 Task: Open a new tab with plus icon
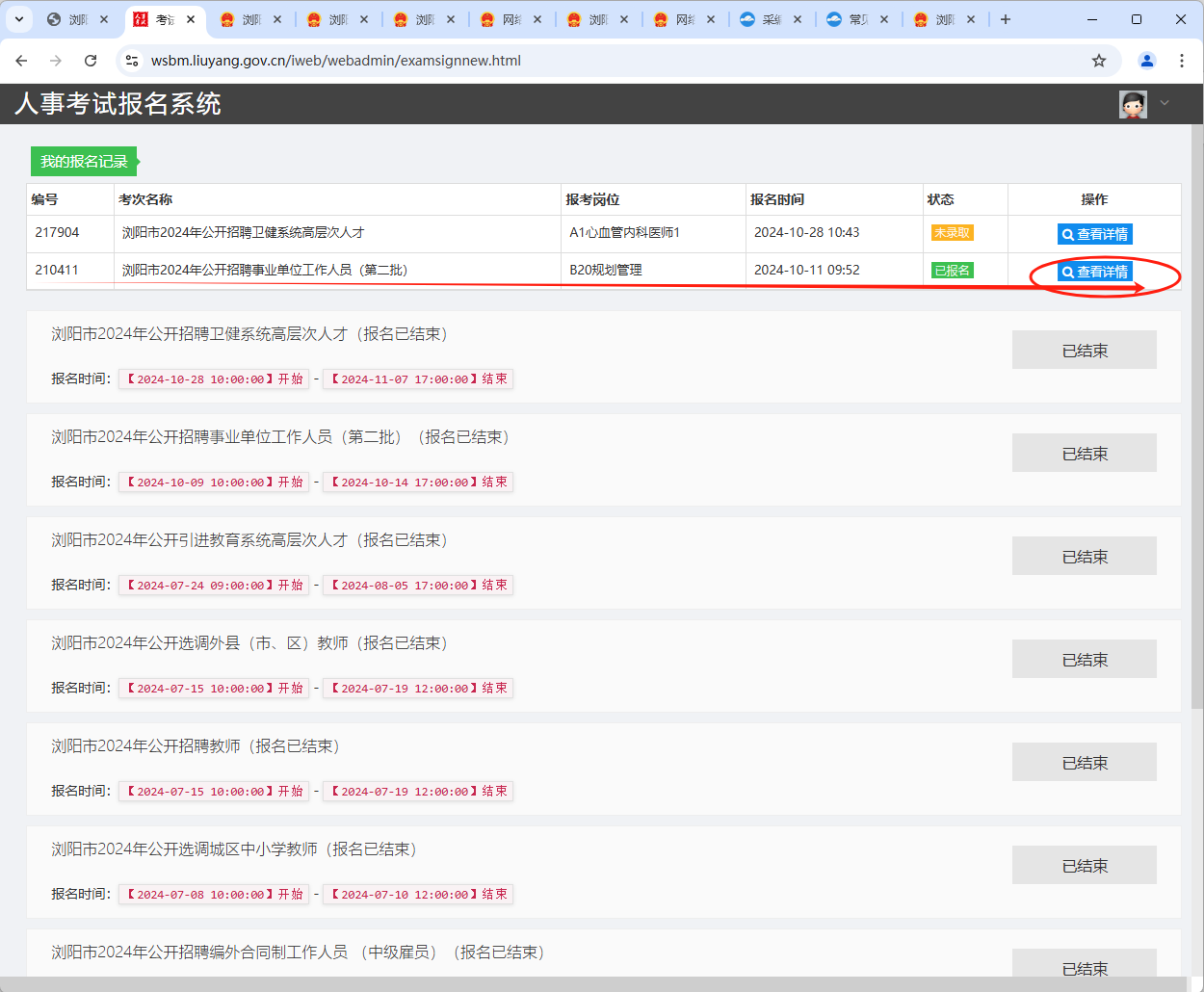point(1006,19)
